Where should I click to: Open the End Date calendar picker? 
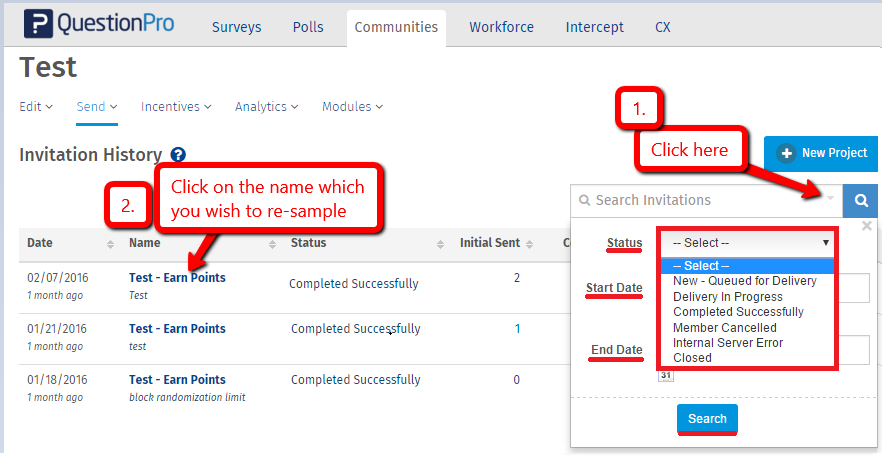pos(666,374)
